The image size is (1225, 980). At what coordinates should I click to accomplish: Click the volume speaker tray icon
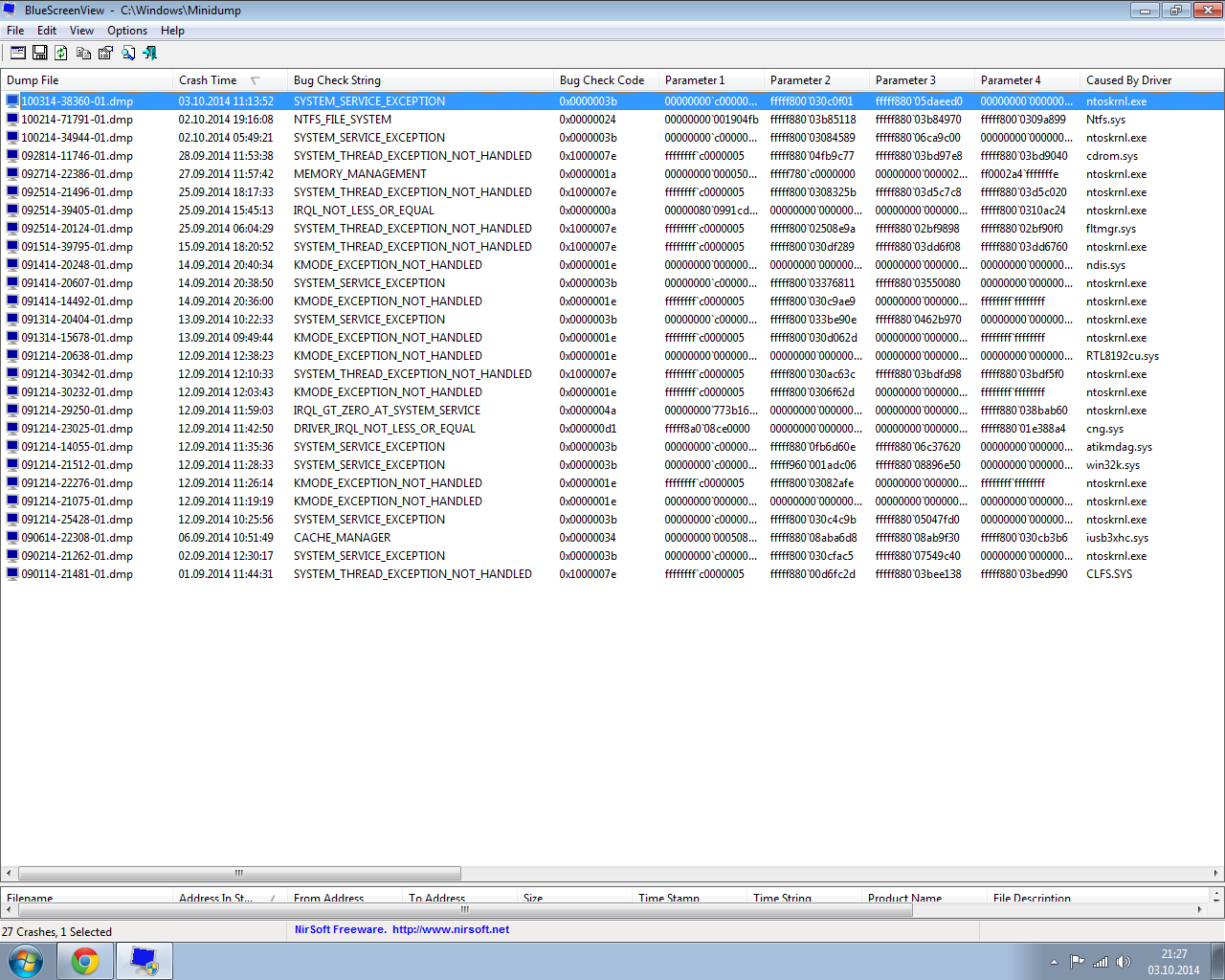point(1124,962)
